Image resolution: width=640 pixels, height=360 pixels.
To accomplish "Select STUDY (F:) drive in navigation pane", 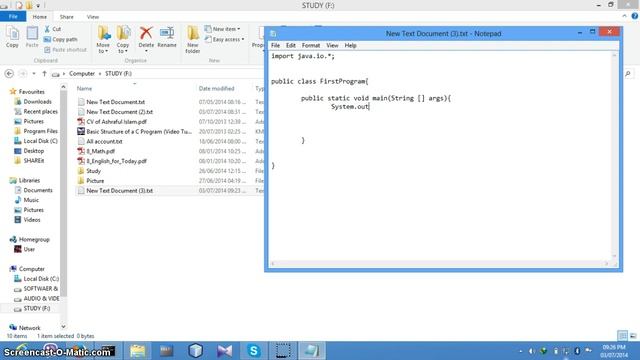I will coord(37,308).
